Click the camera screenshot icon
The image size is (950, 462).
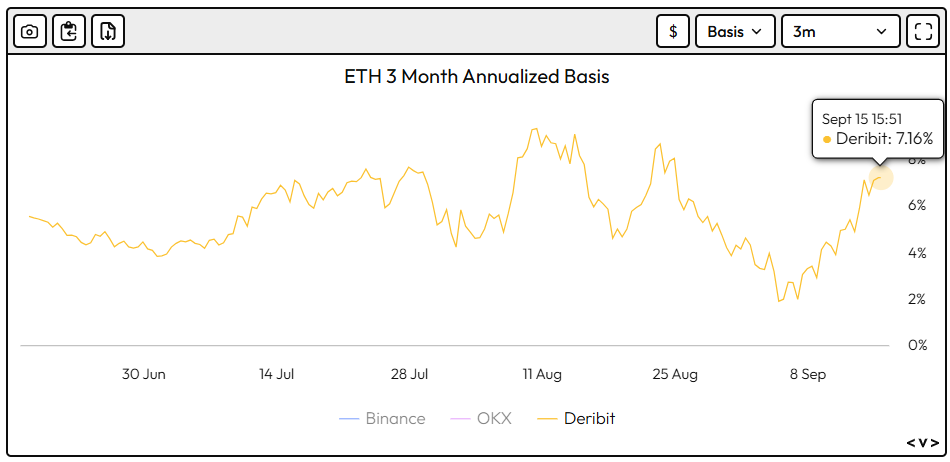point(30,31)
